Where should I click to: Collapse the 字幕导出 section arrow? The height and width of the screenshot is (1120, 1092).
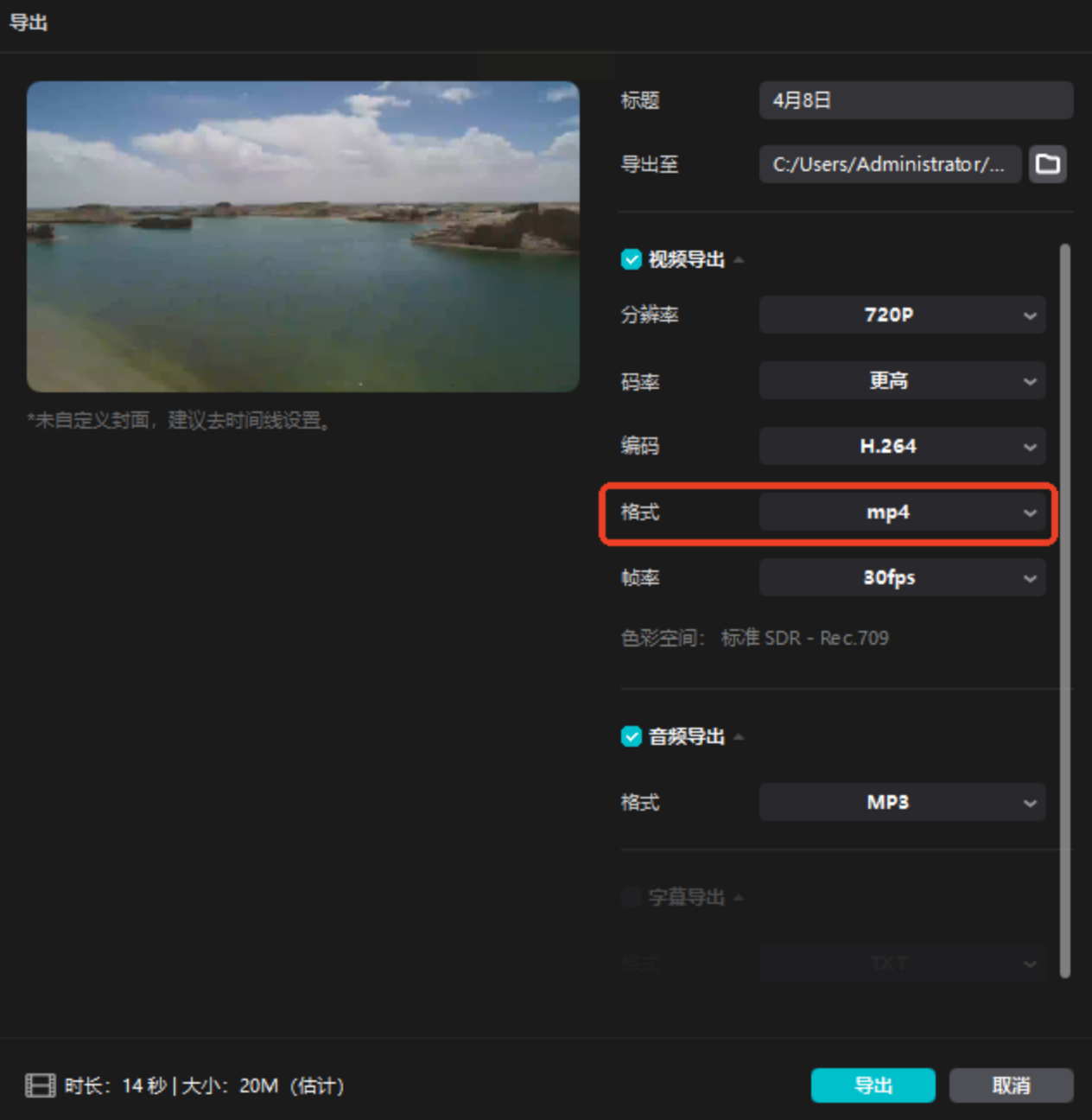click(x=739, y=898)
